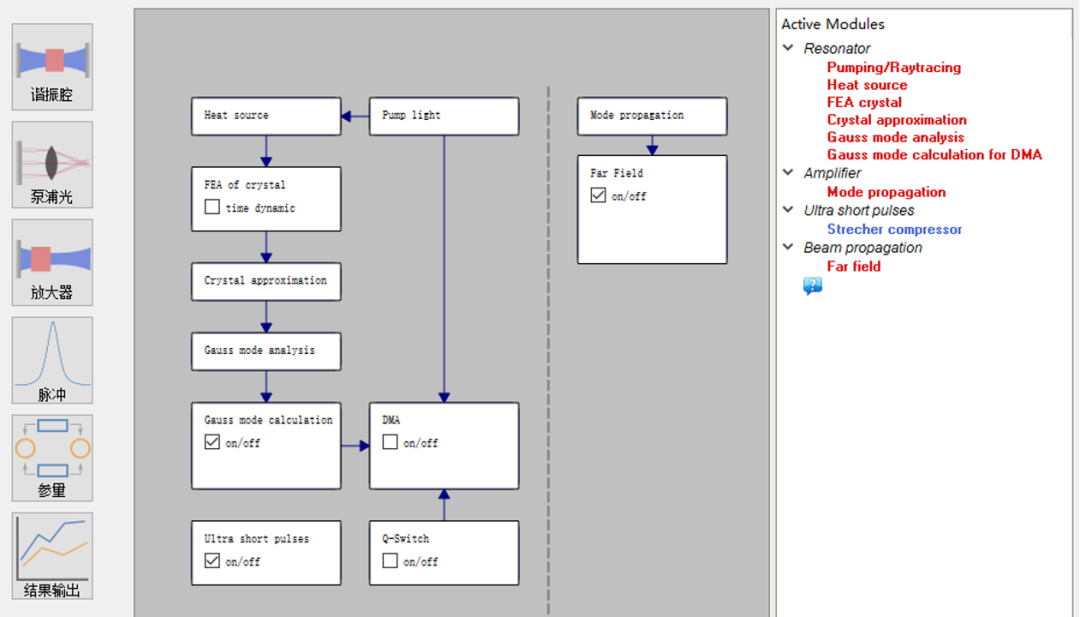Enable the DMA on/off checkbox
This screenshot has width=1080, height=617.
click(x=390, y=443)
